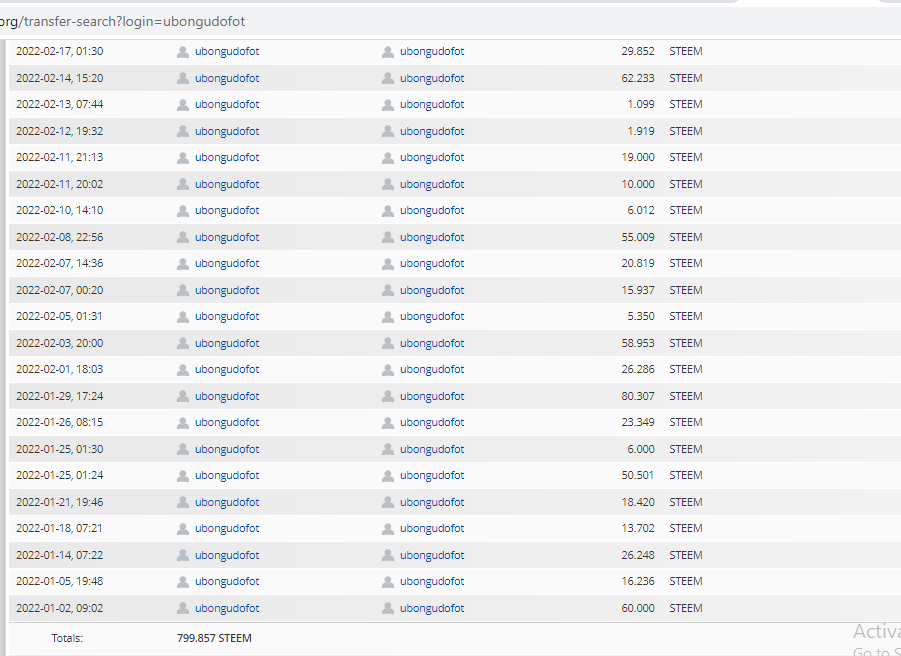The height and width of the screenshot is (656, 901).
Task: Click the recipient avatar icon in the 2022-02-05, 01:31 row
Action: tap(388, 317)
